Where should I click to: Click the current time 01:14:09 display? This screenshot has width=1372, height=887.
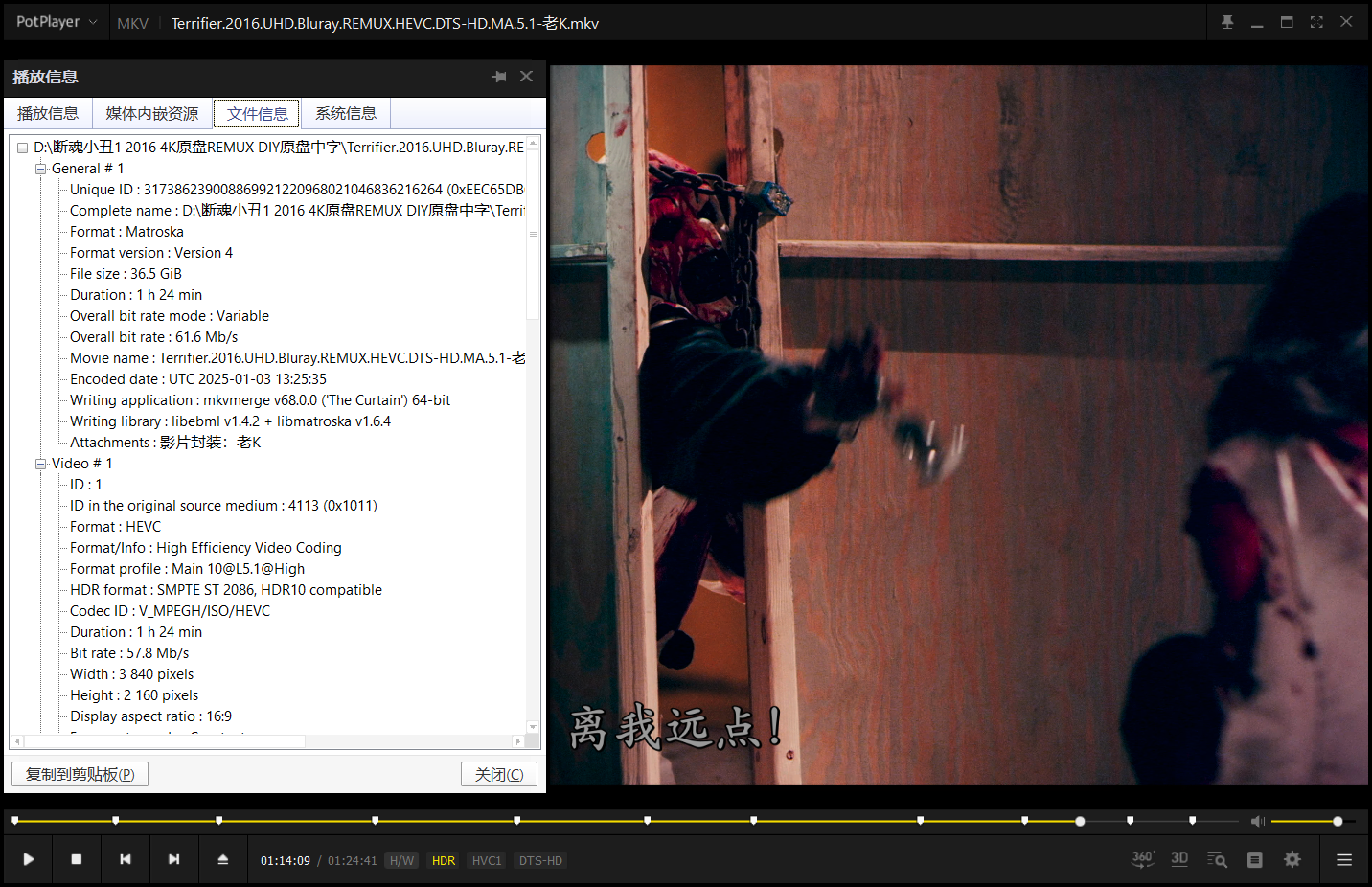286,860
